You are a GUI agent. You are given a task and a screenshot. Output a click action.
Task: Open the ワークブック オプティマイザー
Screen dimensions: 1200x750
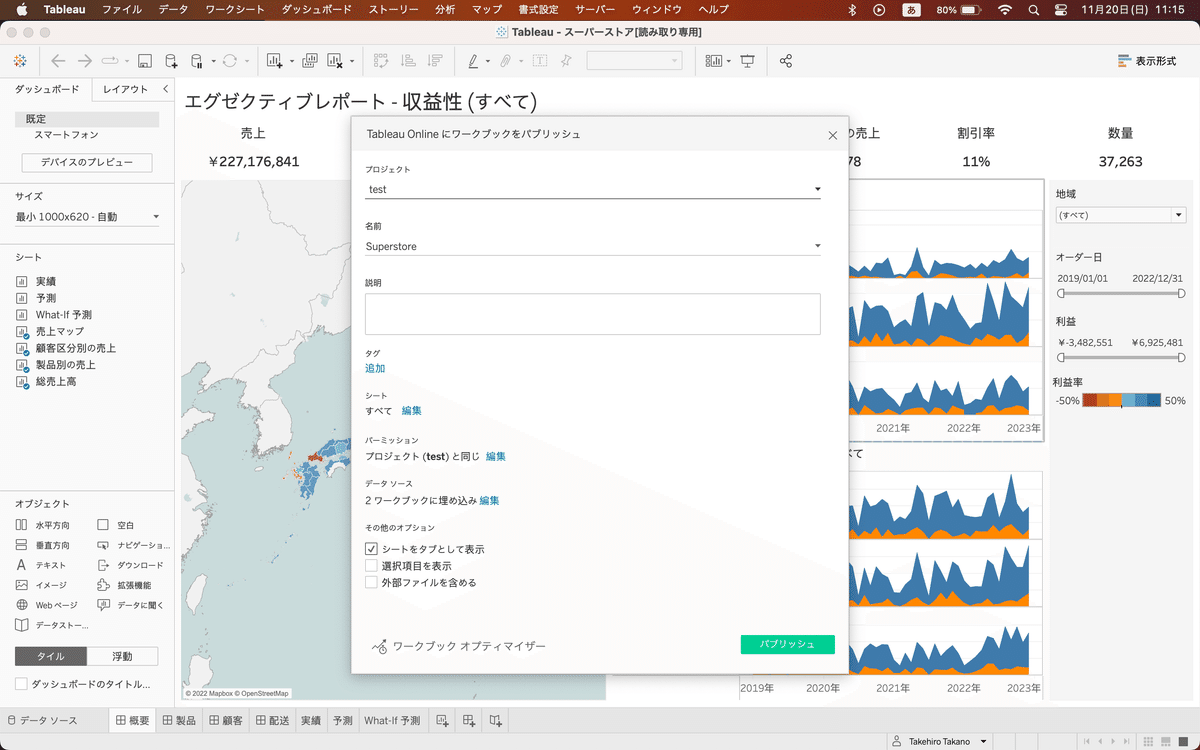click(459, 646)
